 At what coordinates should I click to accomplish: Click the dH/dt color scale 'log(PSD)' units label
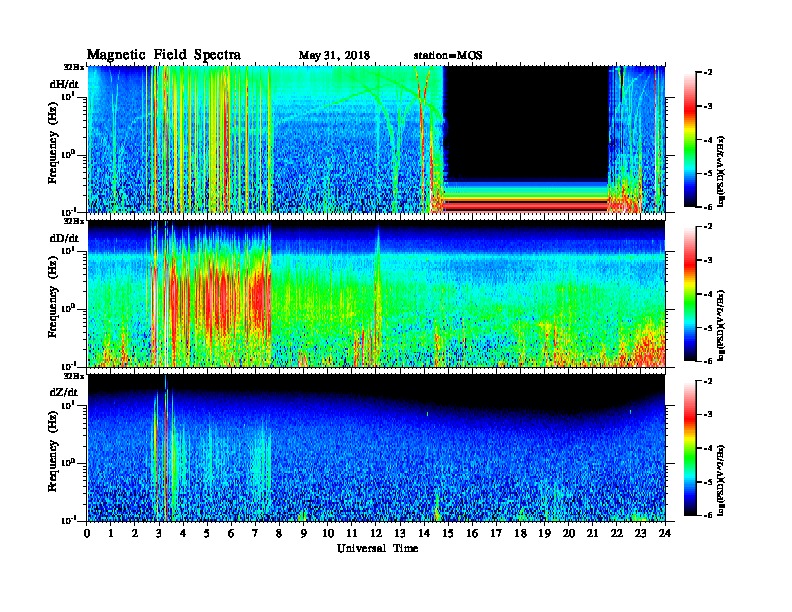click(722, 171)
